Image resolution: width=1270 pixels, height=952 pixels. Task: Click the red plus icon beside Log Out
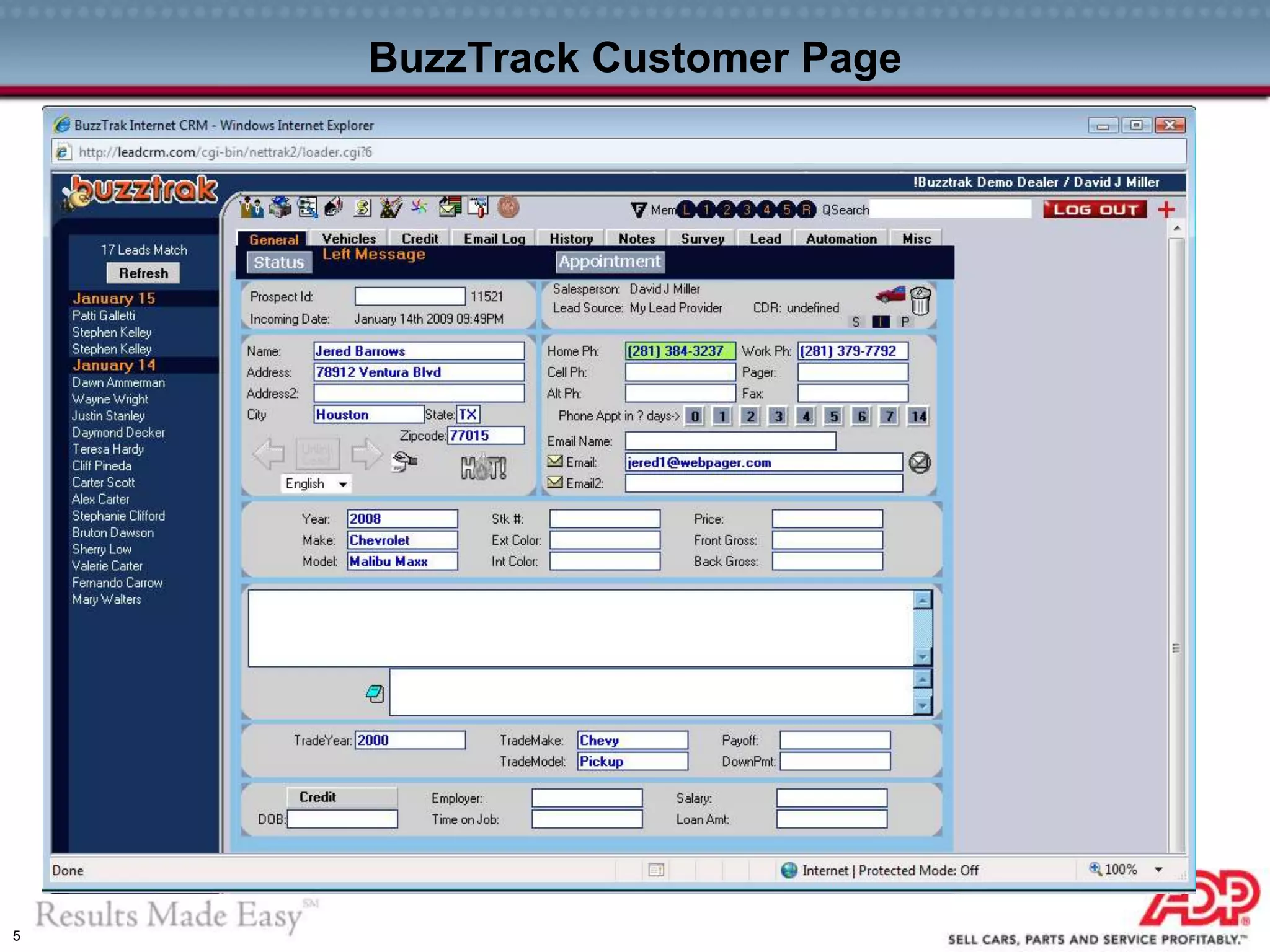[1166, 209]
